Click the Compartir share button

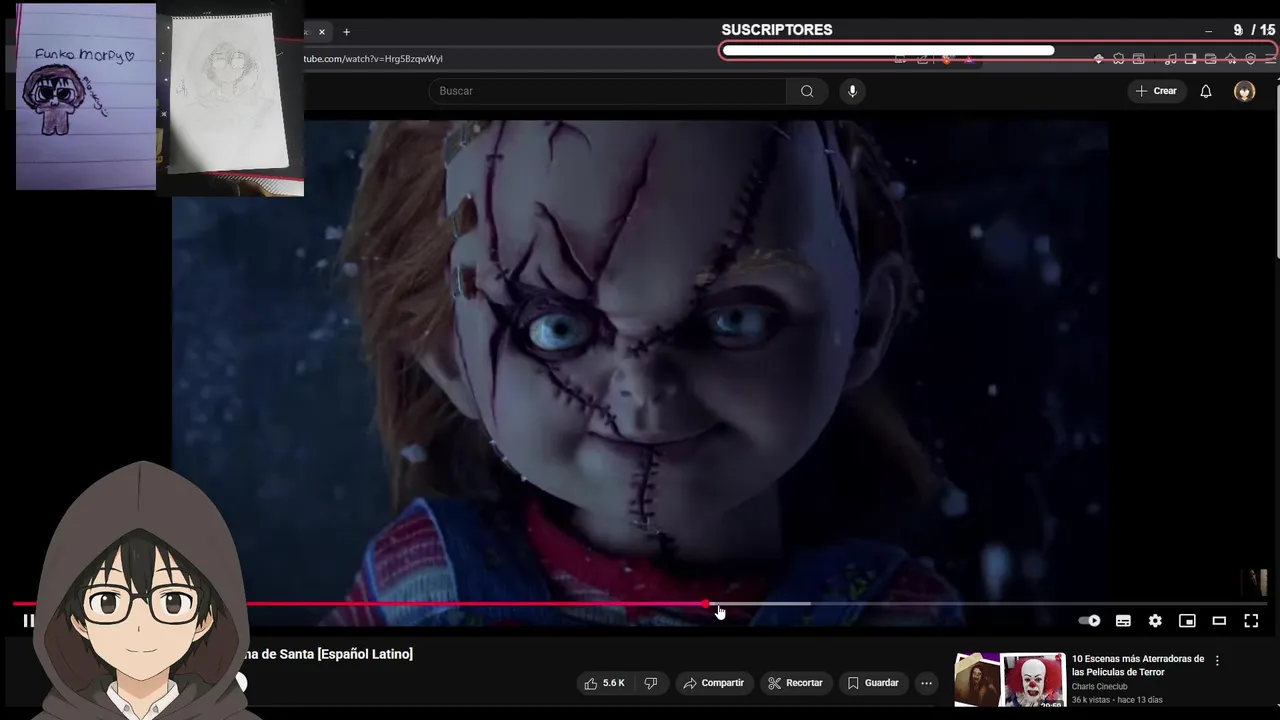[714, 683]
